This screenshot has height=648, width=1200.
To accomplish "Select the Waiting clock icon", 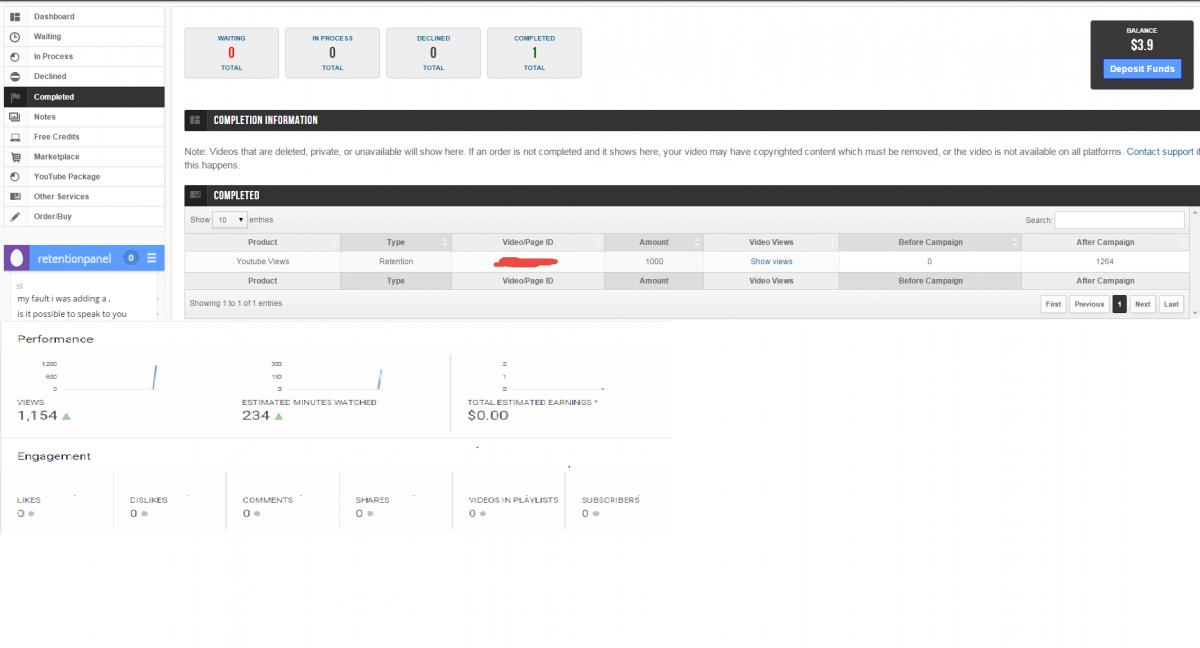I will pos(15,37).
